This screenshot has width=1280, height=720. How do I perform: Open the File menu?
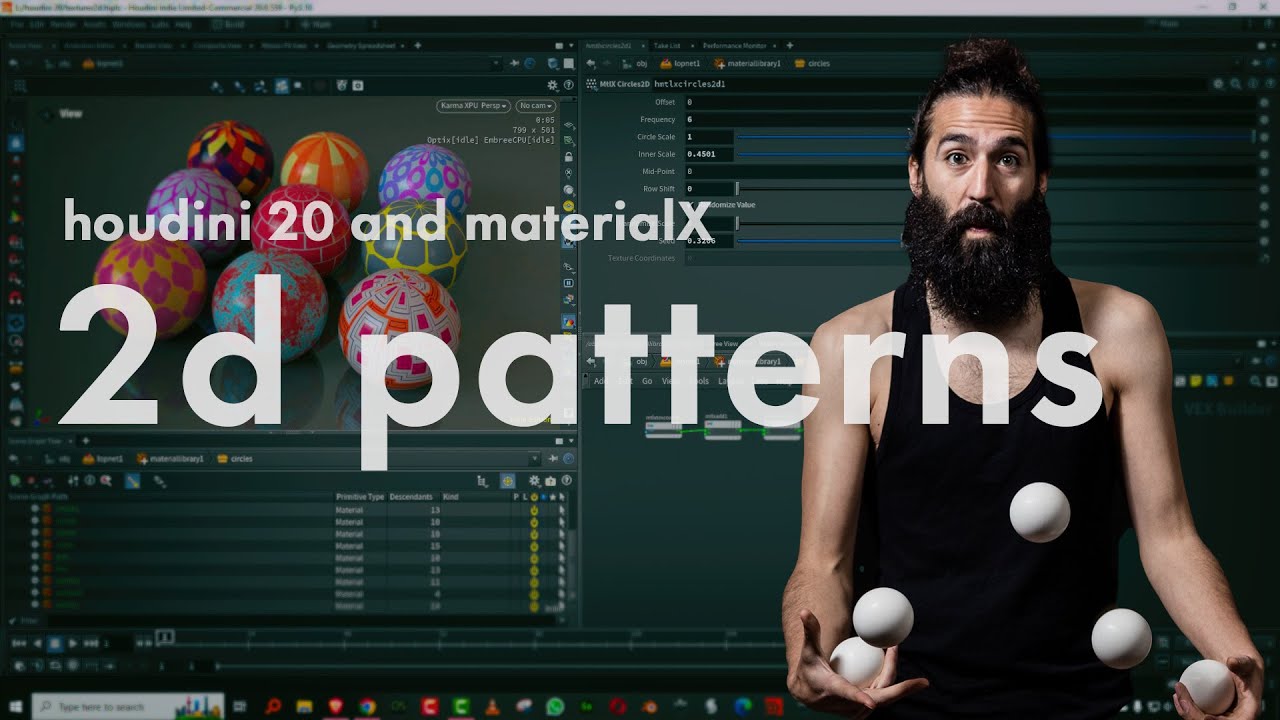point(17,23)
